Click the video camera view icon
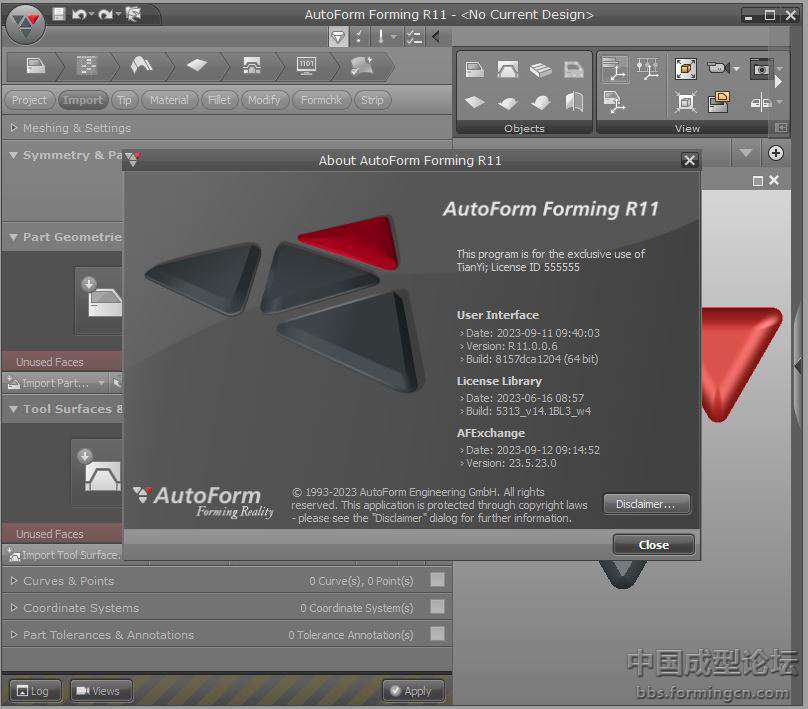 click(718, 68)
